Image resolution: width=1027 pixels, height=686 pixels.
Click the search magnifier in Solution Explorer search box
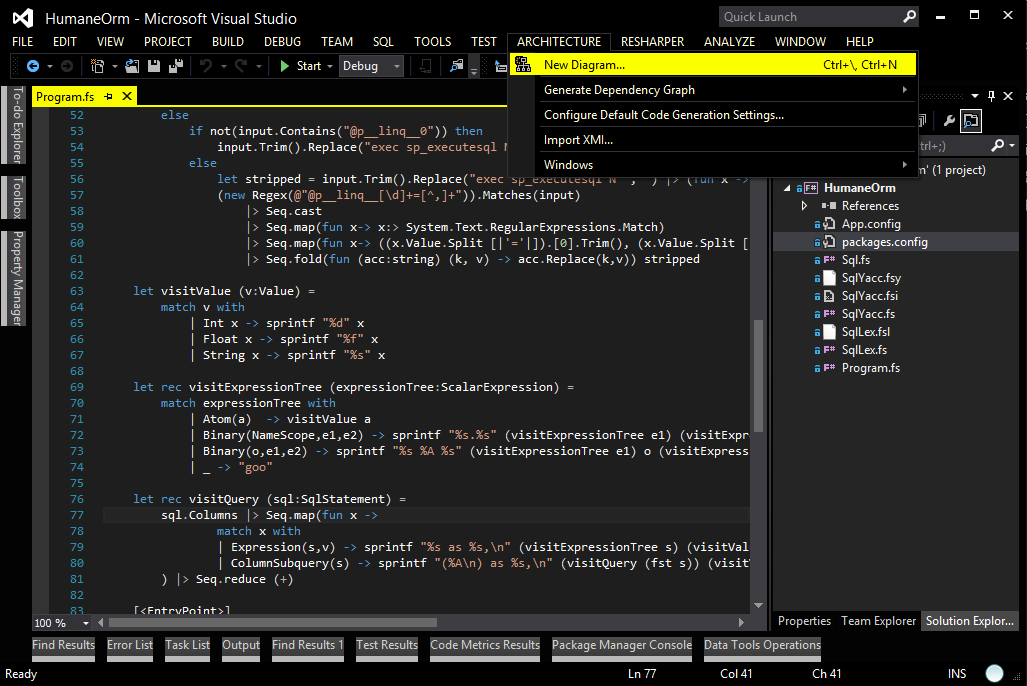tap(997, 144)
